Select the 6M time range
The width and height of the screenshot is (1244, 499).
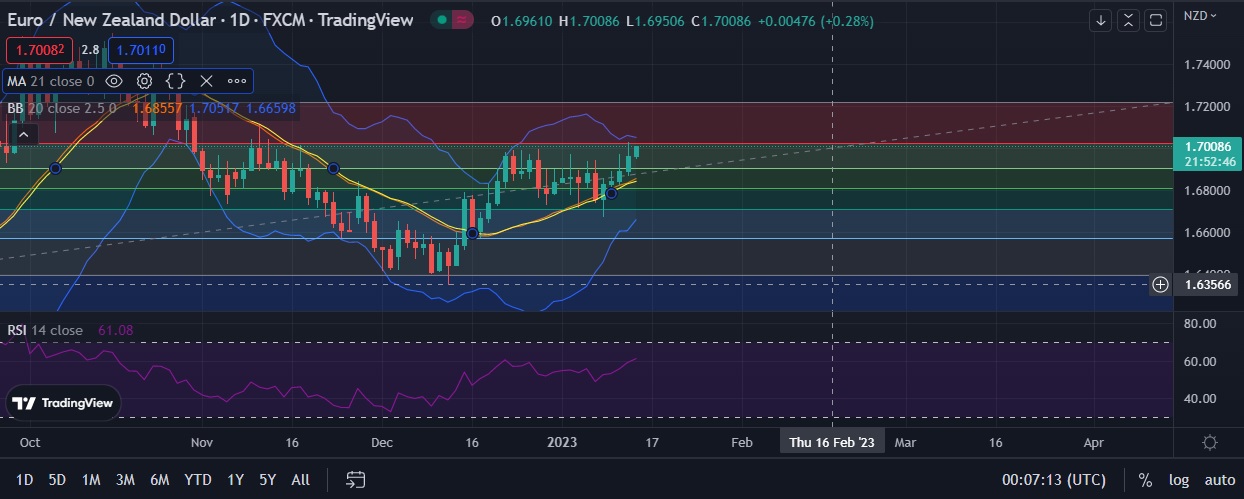[159, 480]
